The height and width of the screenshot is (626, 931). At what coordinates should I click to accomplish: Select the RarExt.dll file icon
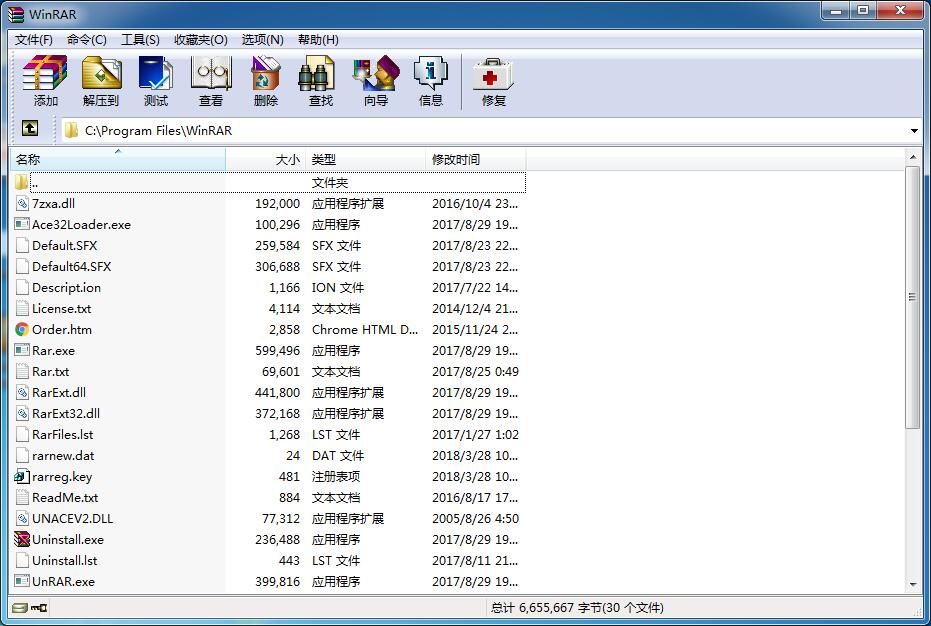pos(22,393)
